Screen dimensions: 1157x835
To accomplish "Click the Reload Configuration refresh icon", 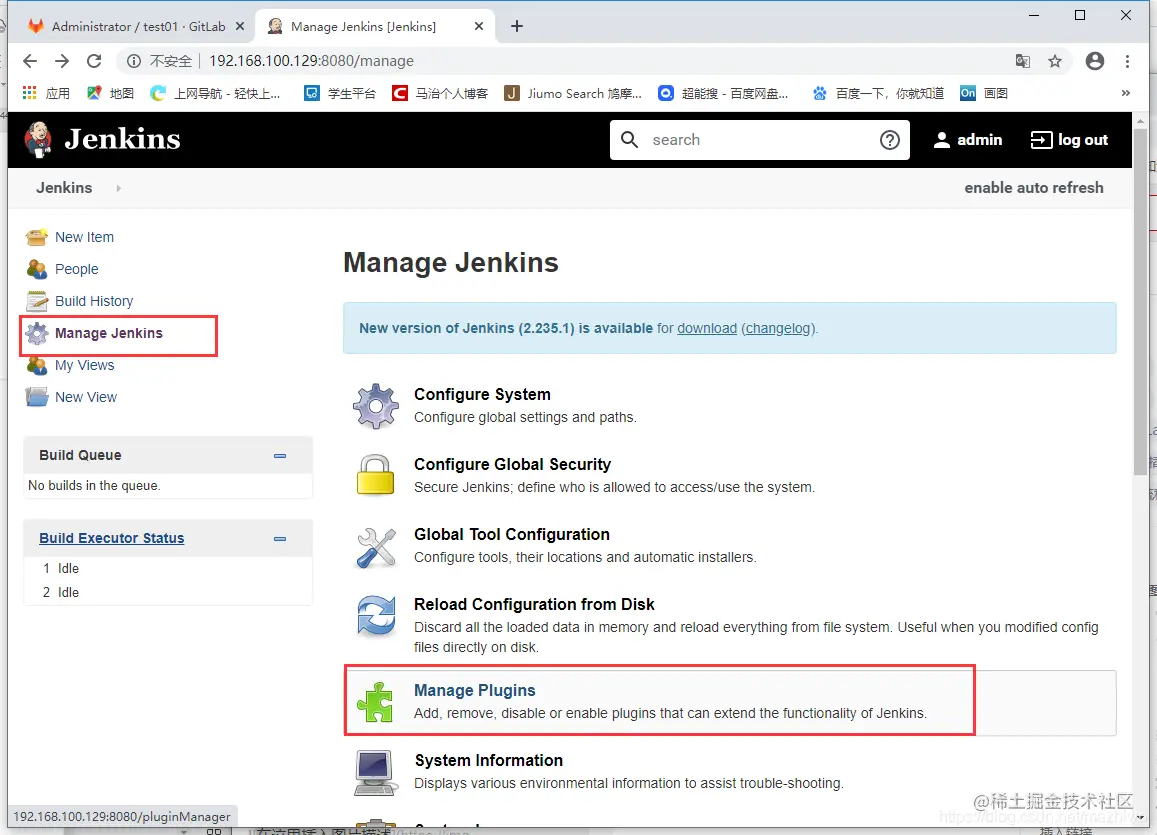I will click(376, 615).
